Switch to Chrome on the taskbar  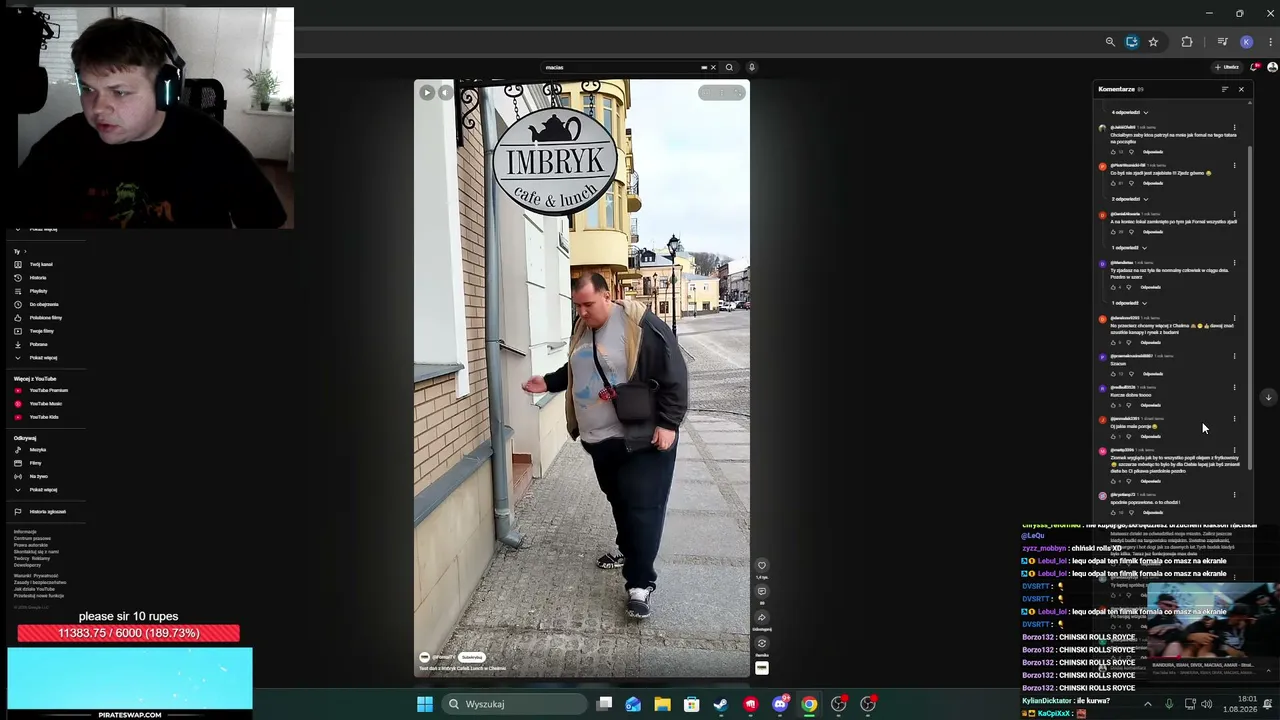click(x=809, y=704)
